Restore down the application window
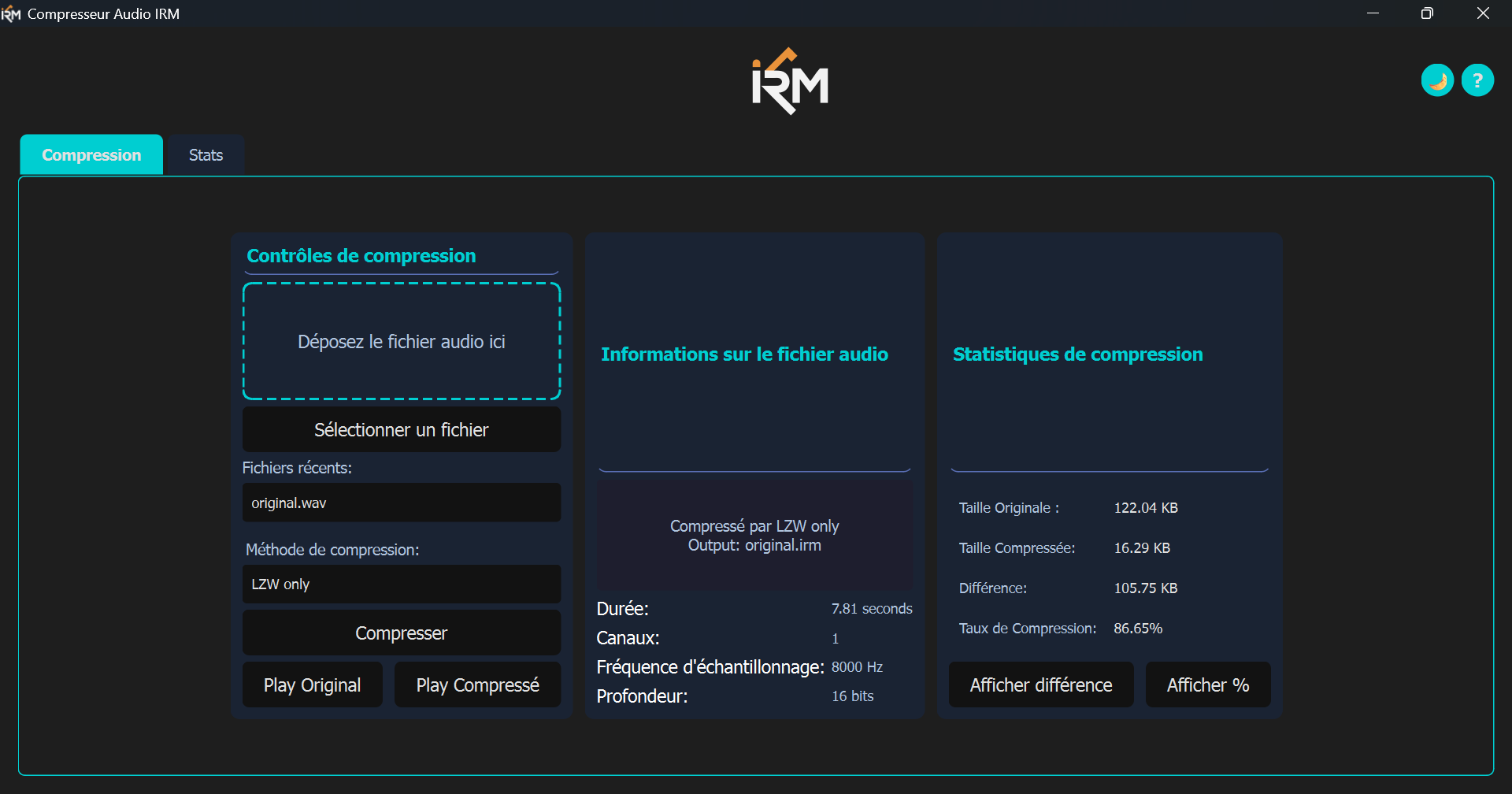1512x794 pixels. [1427, 14]
